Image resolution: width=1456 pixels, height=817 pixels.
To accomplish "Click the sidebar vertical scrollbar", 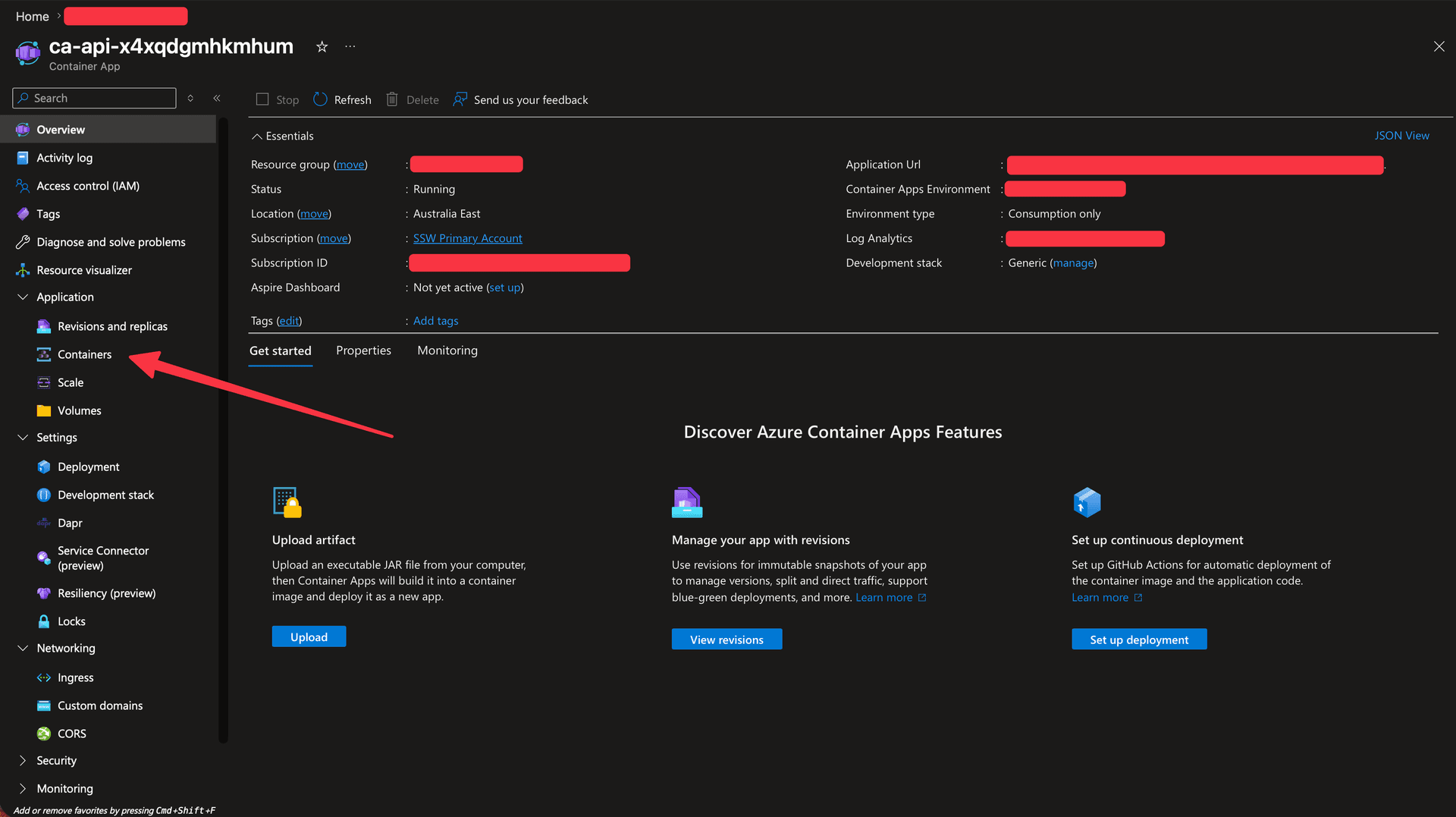I will point(223,429).
